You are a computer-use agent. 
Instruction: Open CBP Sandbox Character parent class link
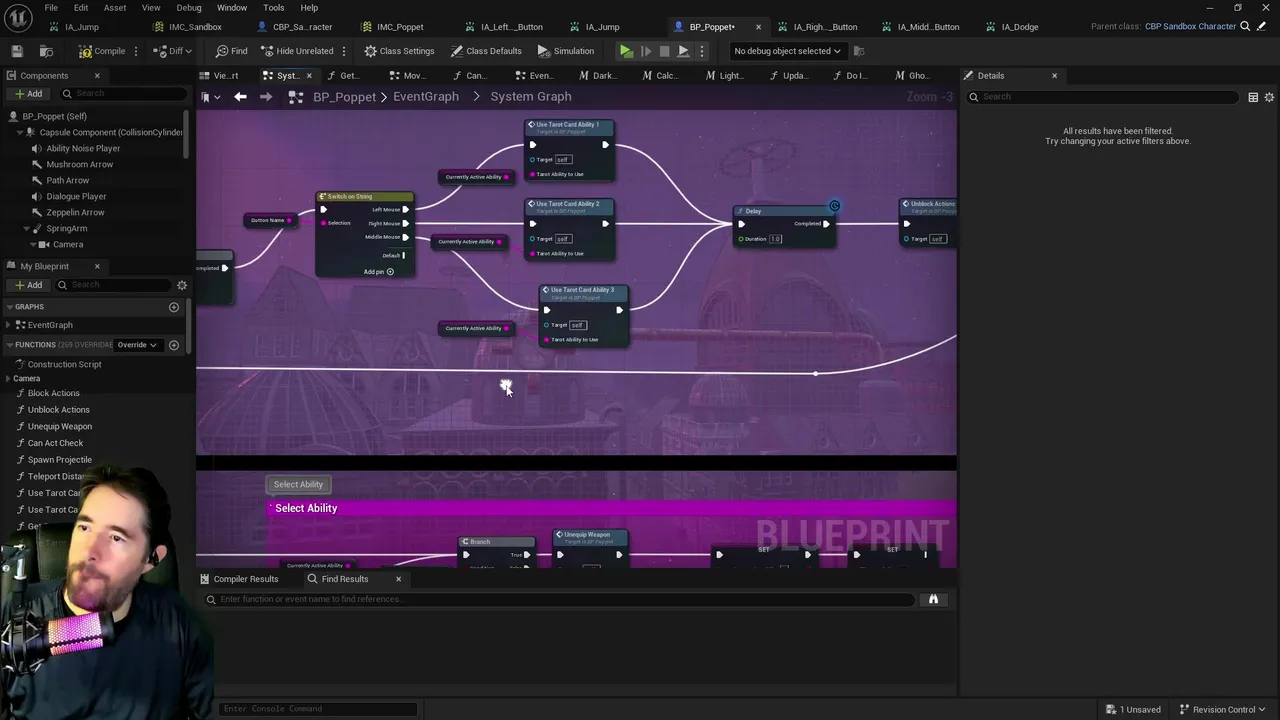[x=1190, y=27]
